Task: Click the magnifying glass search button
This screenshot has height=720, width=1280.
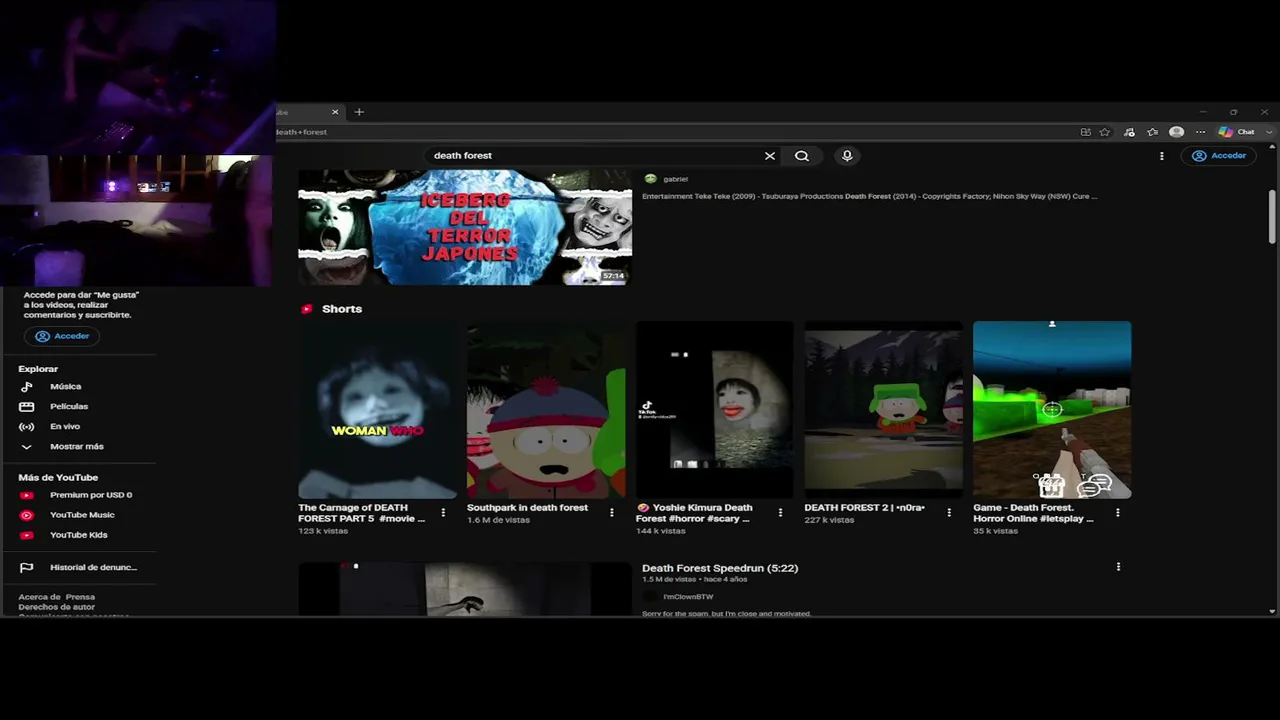Action: pyautogui.click(x=802, y=156)
